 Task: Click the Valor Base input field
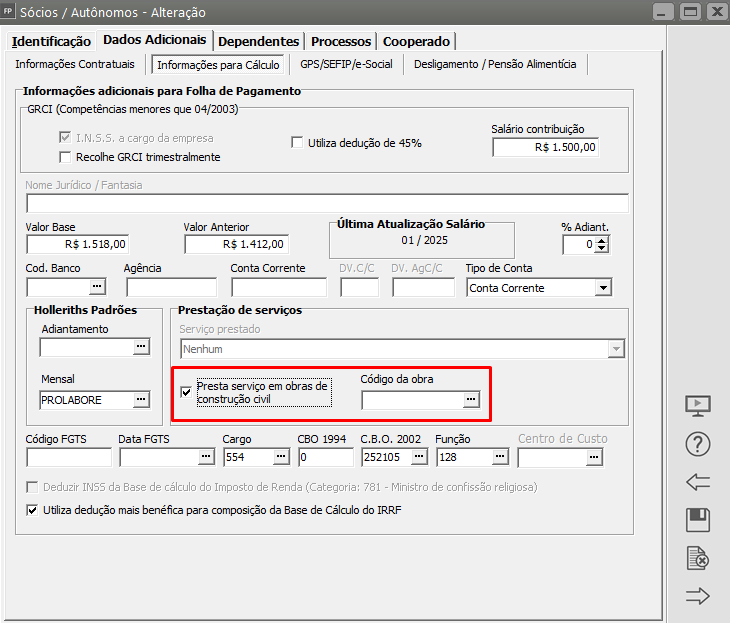tap(78, 244)
